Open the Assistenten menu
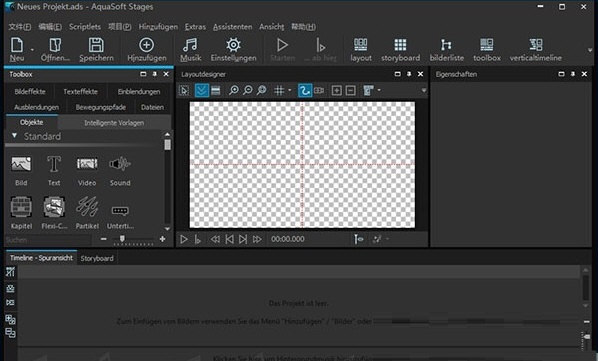Screen dimensions: 598x361 pos(232,27)
